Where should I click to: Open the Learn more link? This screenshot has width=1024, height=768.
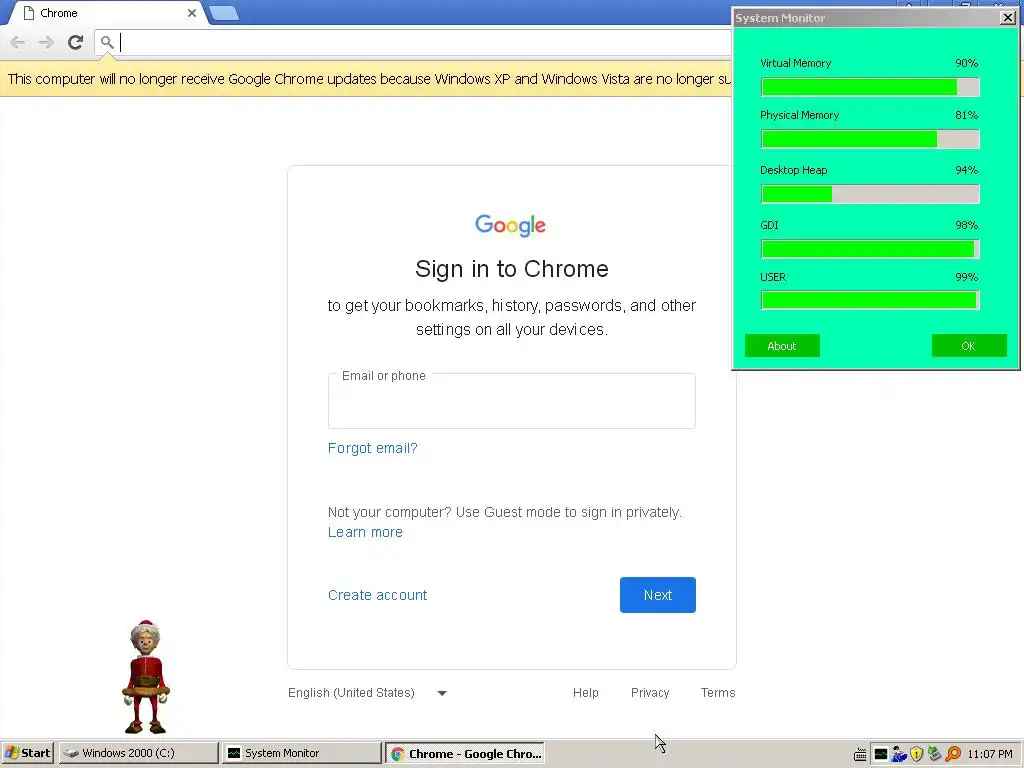pos(365,532)
